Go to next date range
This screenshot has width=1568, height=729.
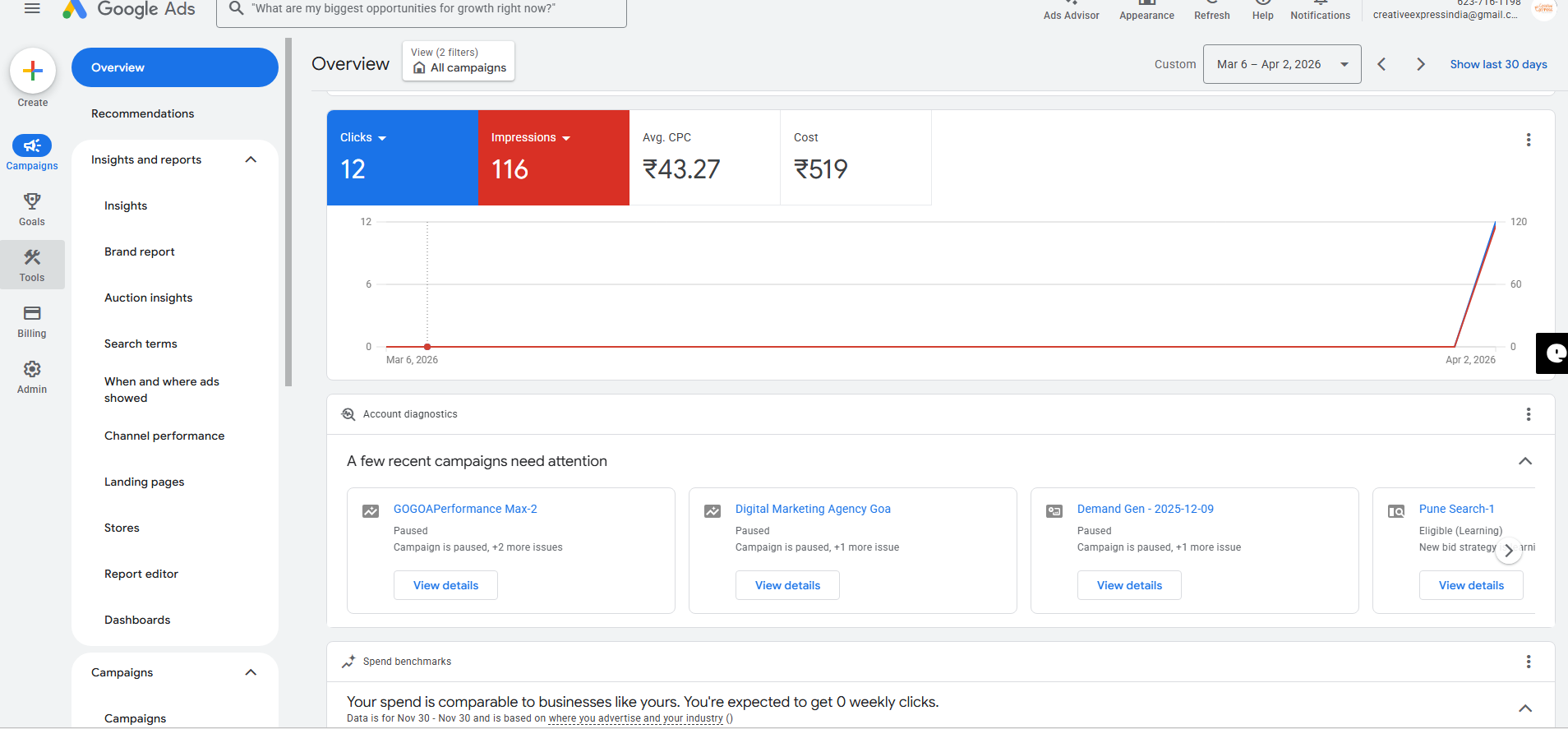(1420, 64)
